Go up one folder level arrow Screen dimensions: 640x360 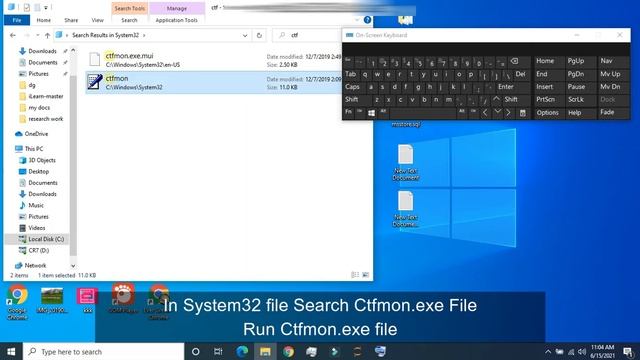47,36
